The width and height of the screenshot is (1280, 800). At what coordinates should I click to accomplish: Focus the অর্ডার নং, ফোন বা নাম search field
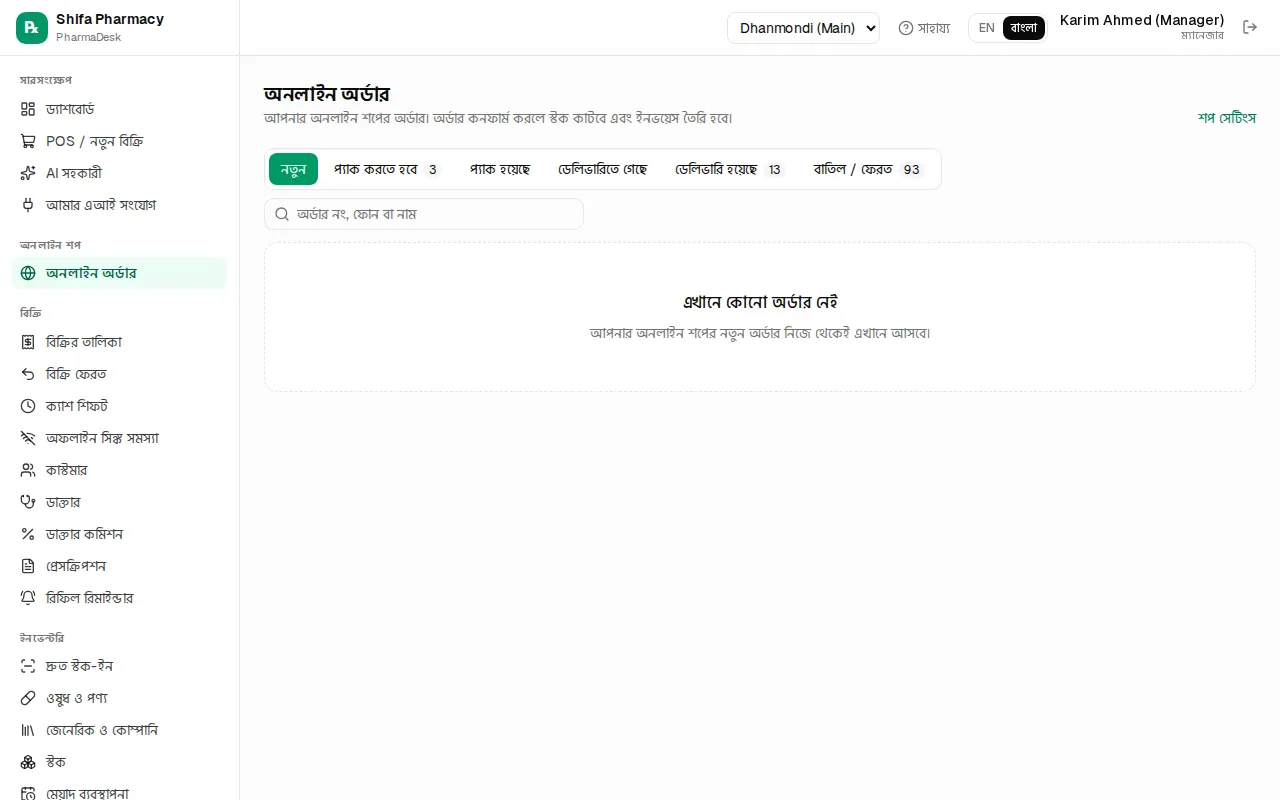(x=424, y=214)
